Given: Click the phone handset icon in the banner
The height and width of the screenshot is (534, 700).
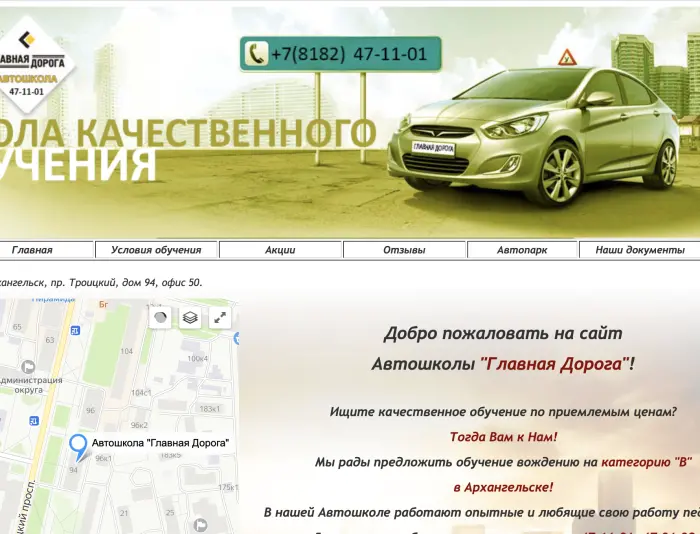Looking at the screenshot, I should (x=256, y=54).
